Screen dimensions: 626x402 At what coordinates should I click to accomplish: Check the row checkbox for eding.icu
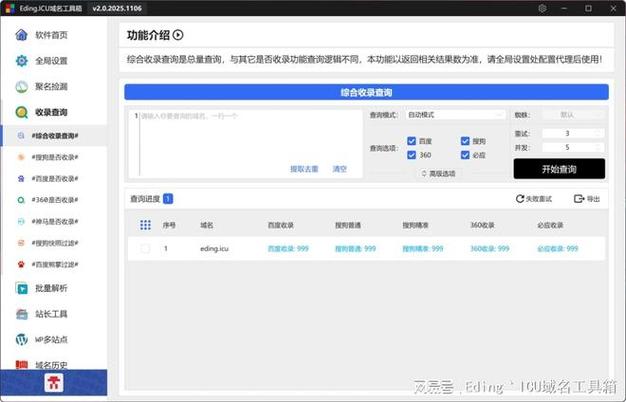[145, 249]
